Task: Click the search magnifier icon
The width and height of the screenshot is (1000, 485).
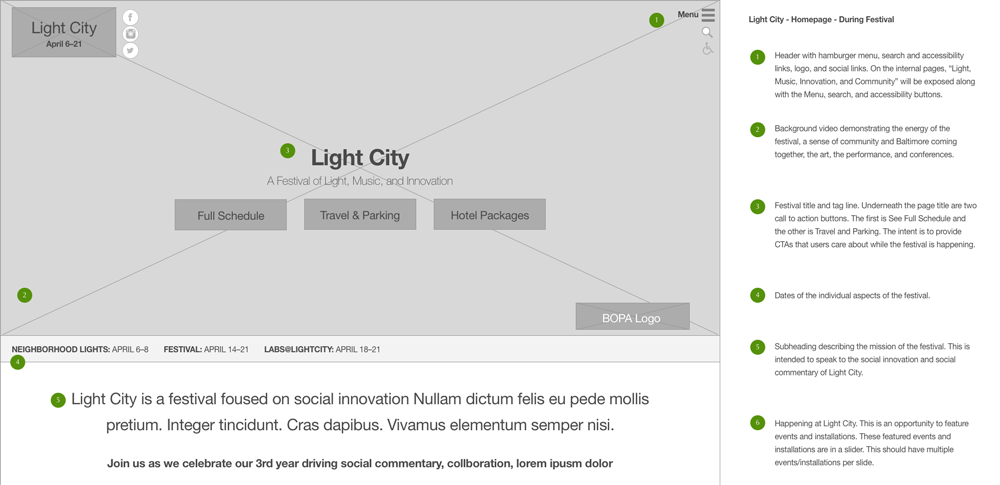Action: tap(707, 33)
